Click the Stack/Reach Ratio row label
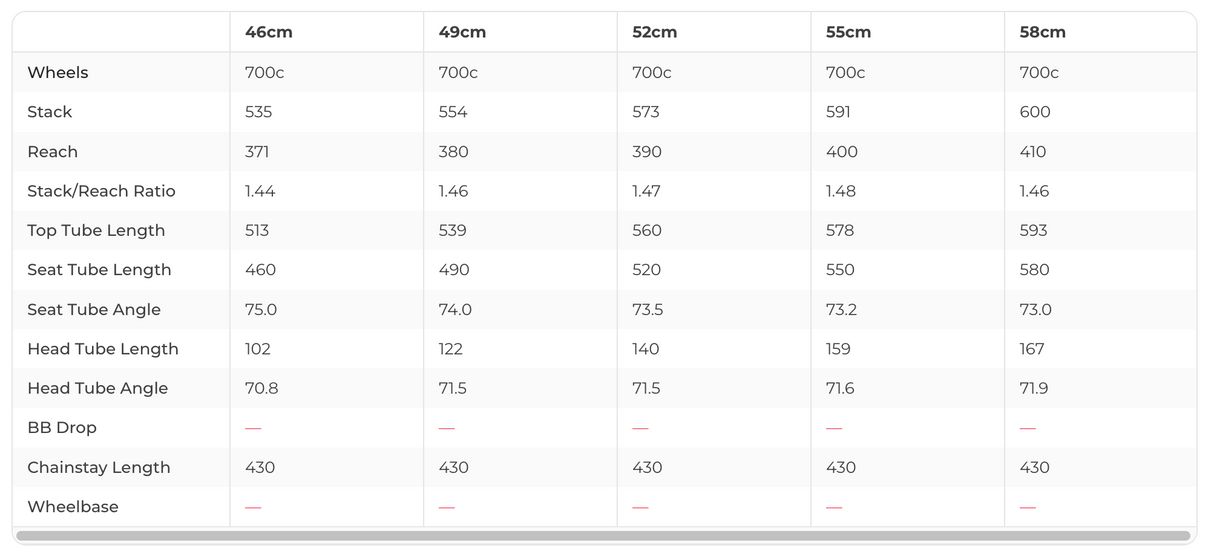Image resolution: width=1214 pixels, height=560 pixels. 101,191
